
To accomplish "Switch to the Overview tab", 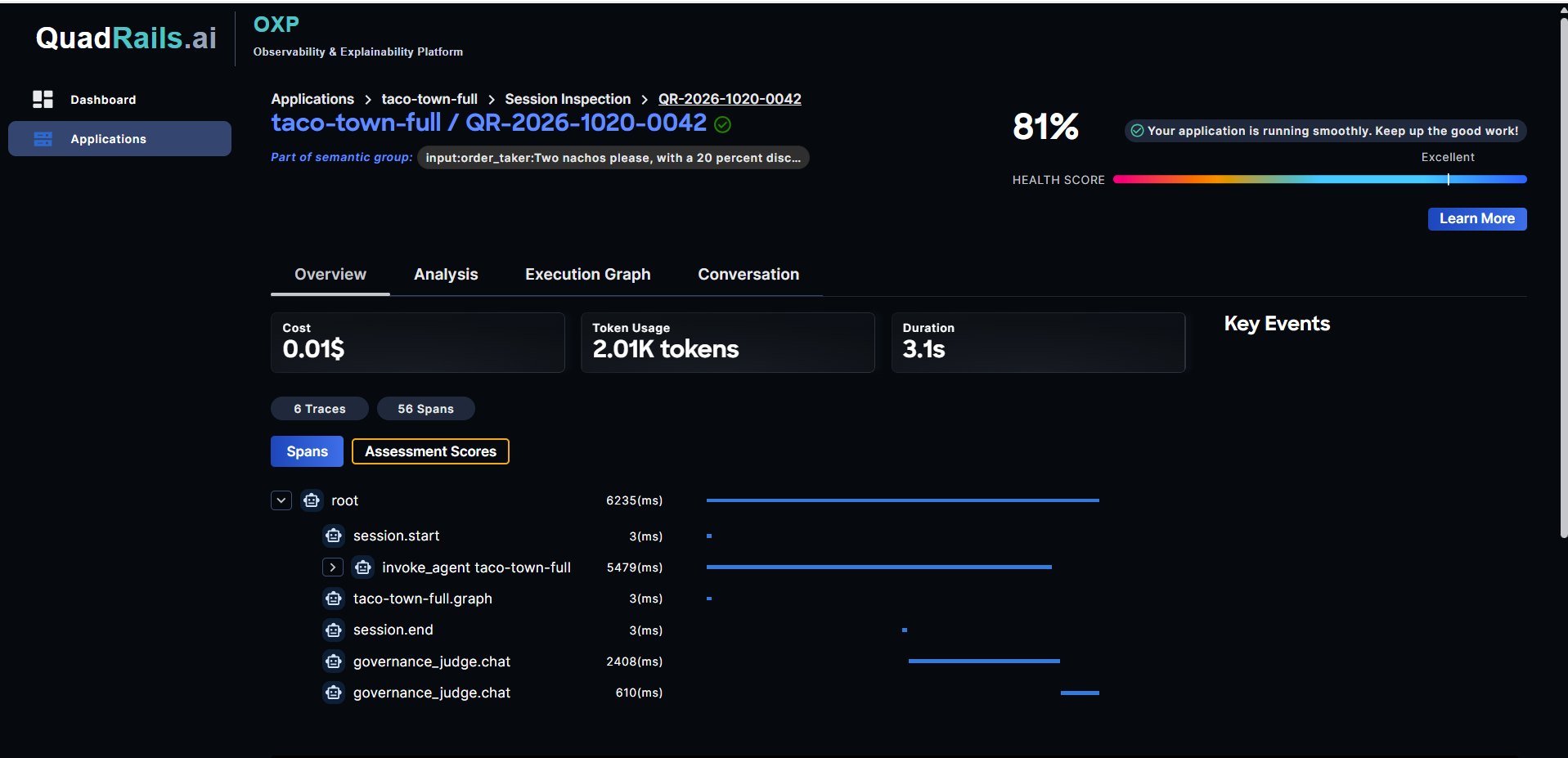I will click(330, 275).
